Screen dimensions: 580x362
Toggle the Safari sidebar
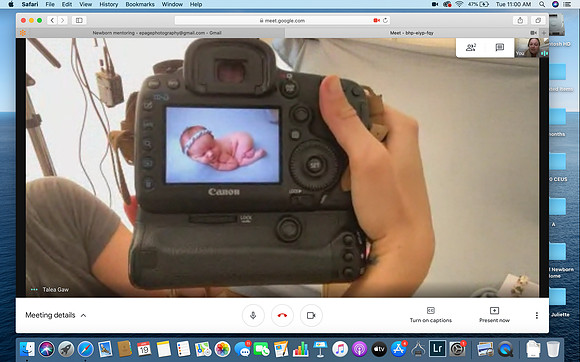pyautogui.click(x=79, y=21)
